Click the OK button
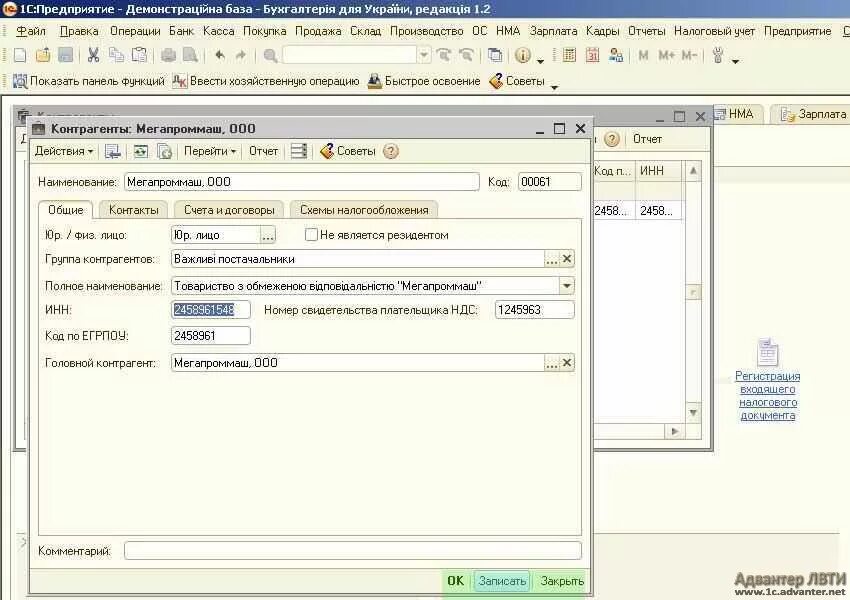This screenshot has height=600, width=850. point(455,581)
